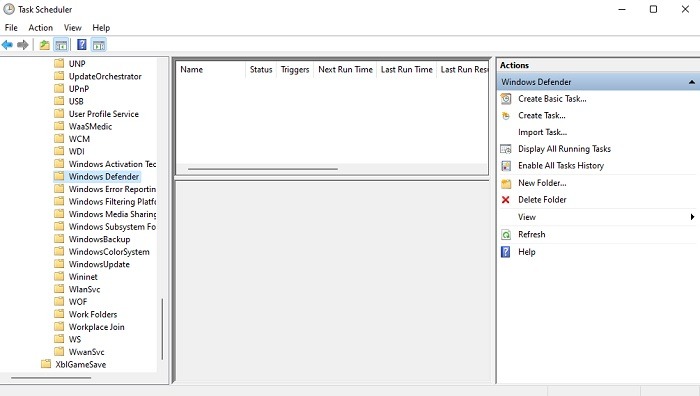This screenshot has height=396, width=700.
Task: Select the WindowsColorSystem folder
Action: (109, 252)
